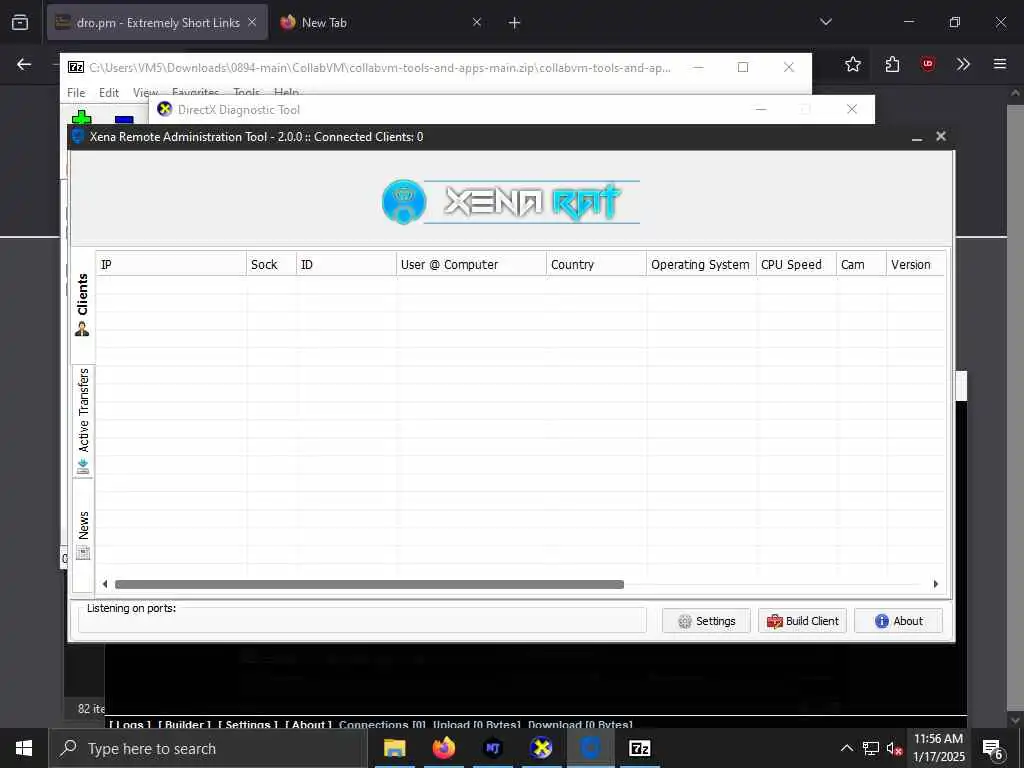The image size is (1024, 768).
Task: Click the muted volume tray icon
Action: [894, 749]
